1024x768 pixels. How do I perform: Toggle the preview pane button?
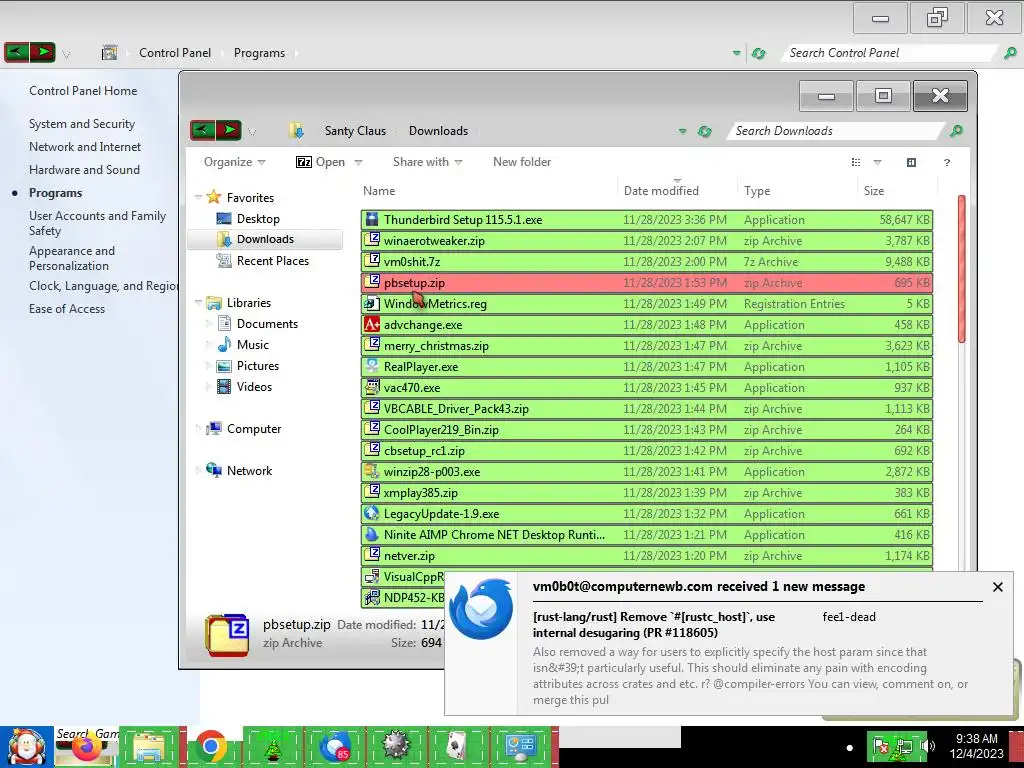(x=911, y=163)
